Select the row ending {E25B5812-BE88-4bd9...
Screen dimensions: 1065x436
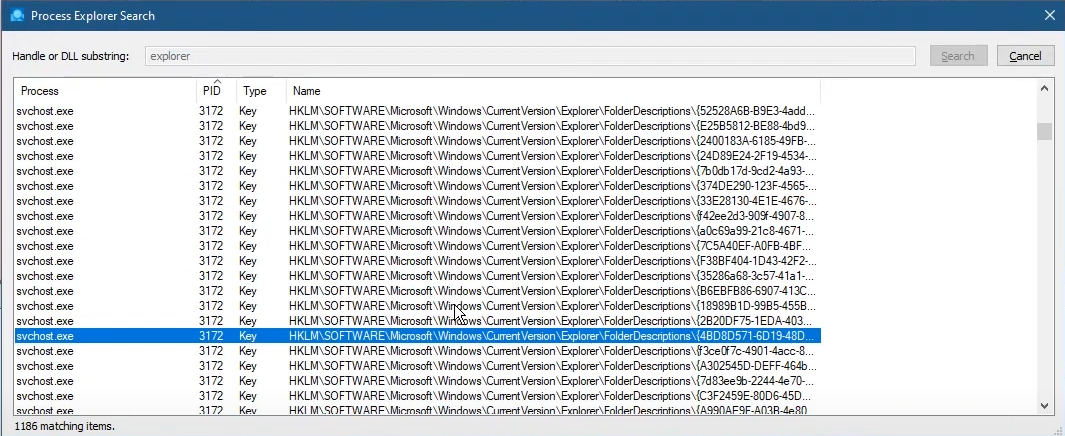point(418,126)
